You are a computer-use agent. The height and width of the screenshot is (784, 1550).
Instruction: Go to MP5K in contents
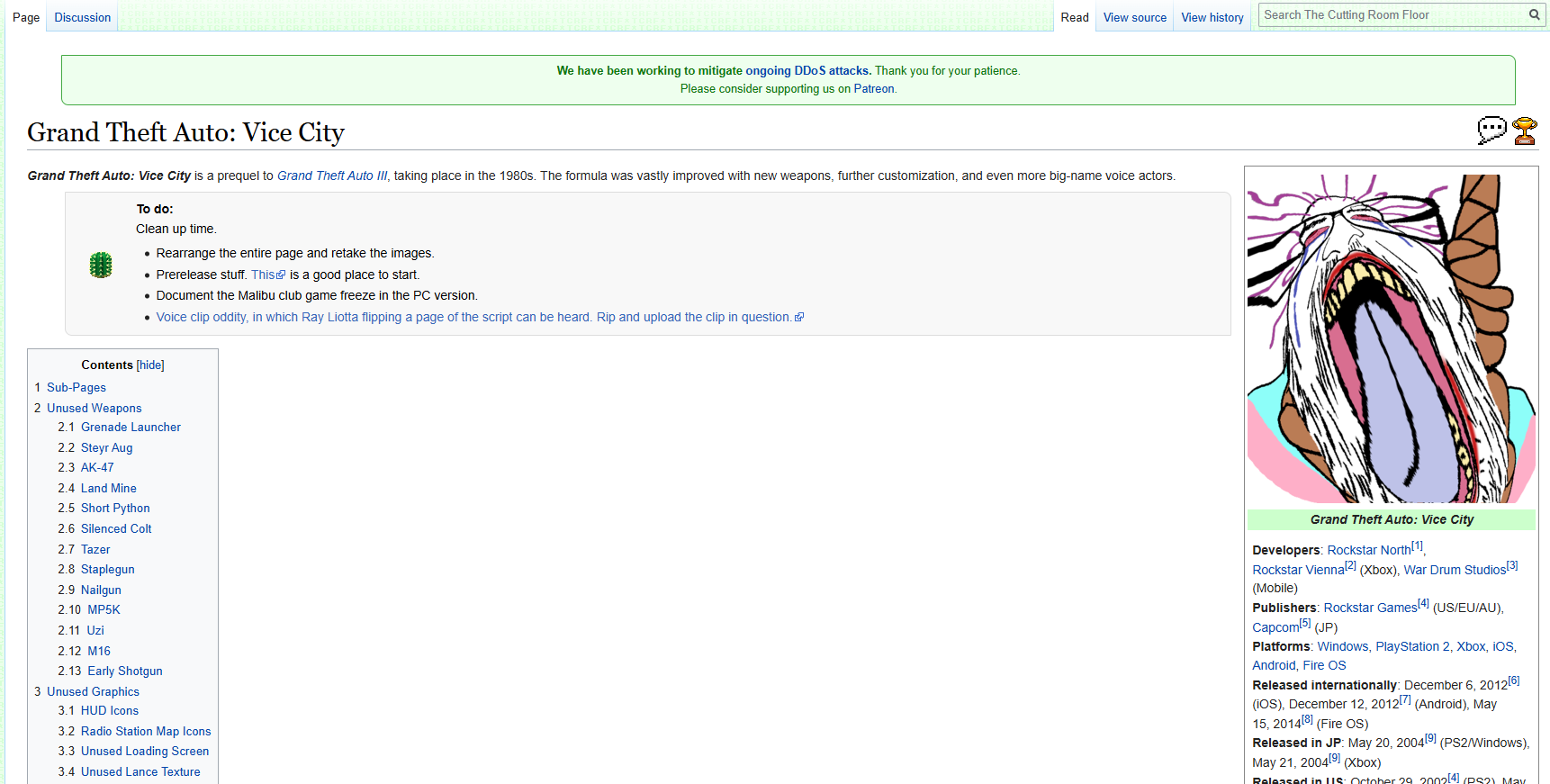[104, 609]
